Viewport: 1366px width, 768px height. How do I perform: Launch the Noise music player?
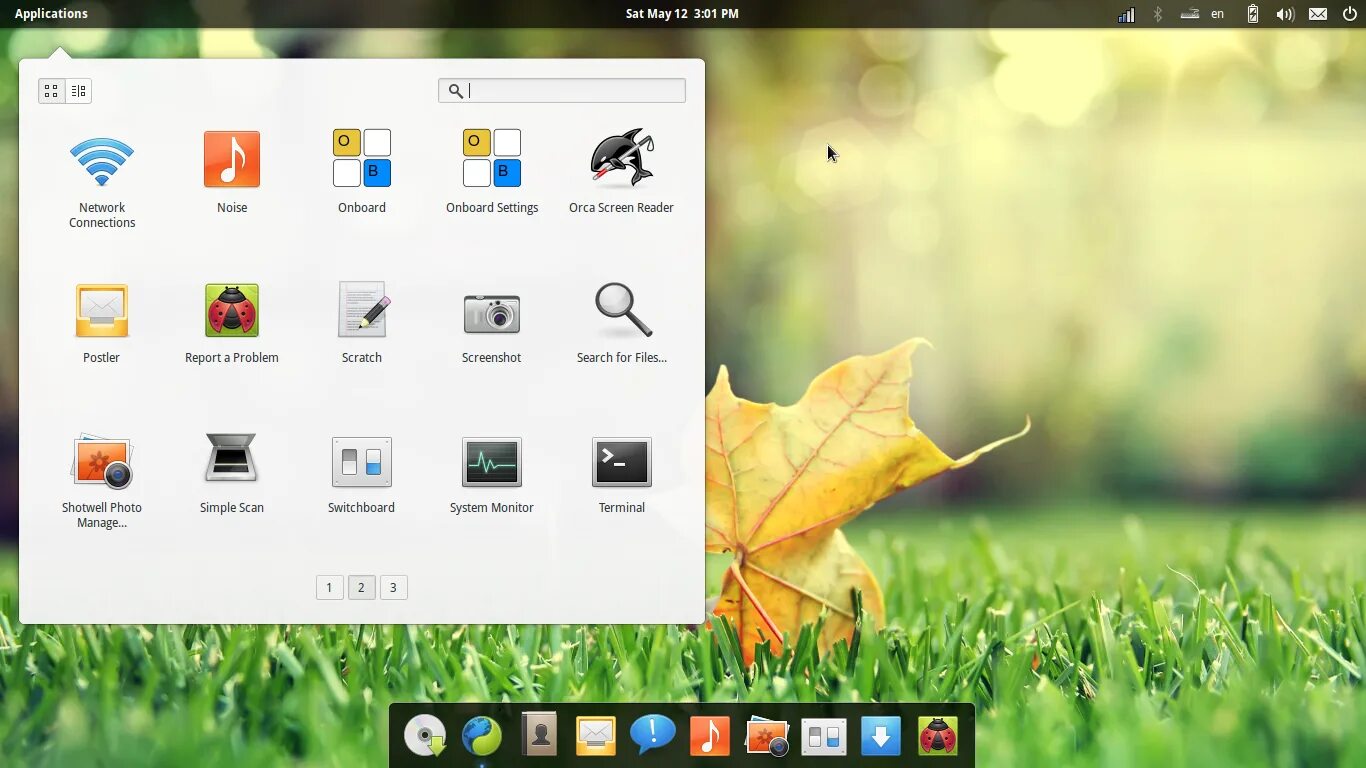pyautogui.click(x=232, y=172)
